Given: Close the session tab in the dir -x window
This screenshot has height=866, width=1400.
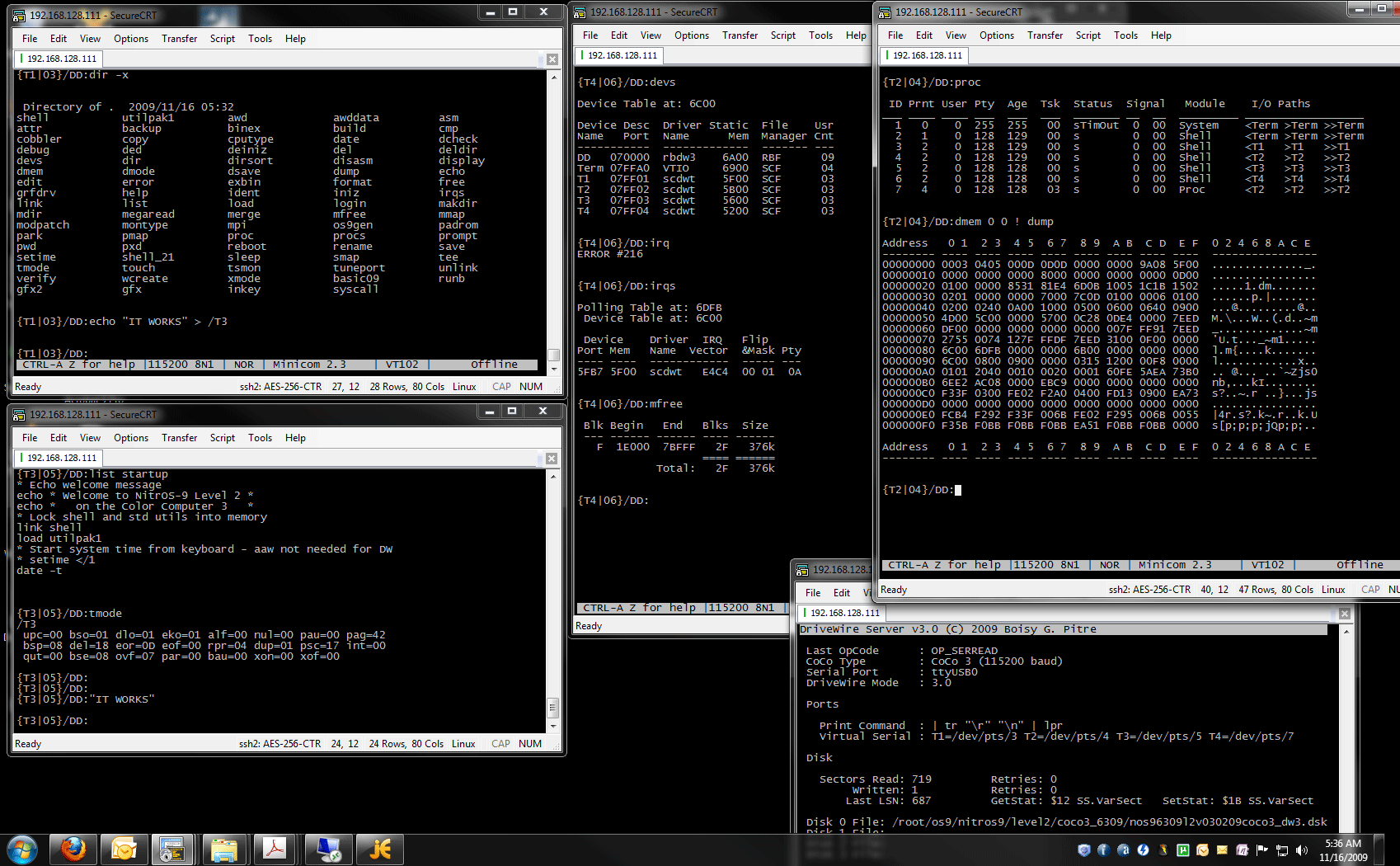Looking at the screenshot, I should (552, 59).
